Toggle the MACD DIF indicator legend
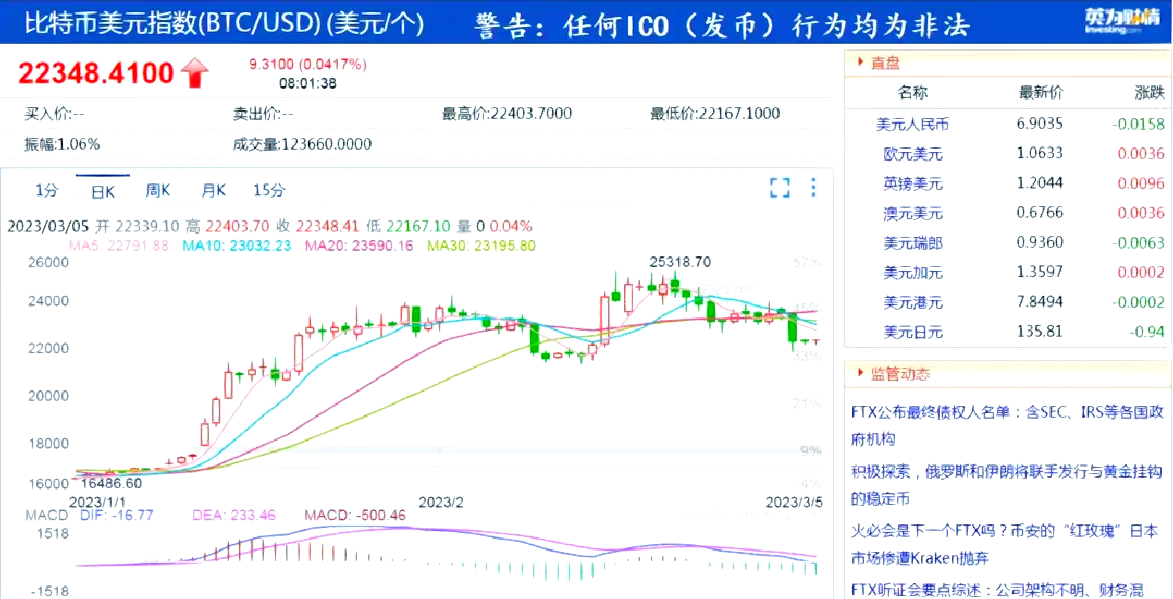 [119, 516]
